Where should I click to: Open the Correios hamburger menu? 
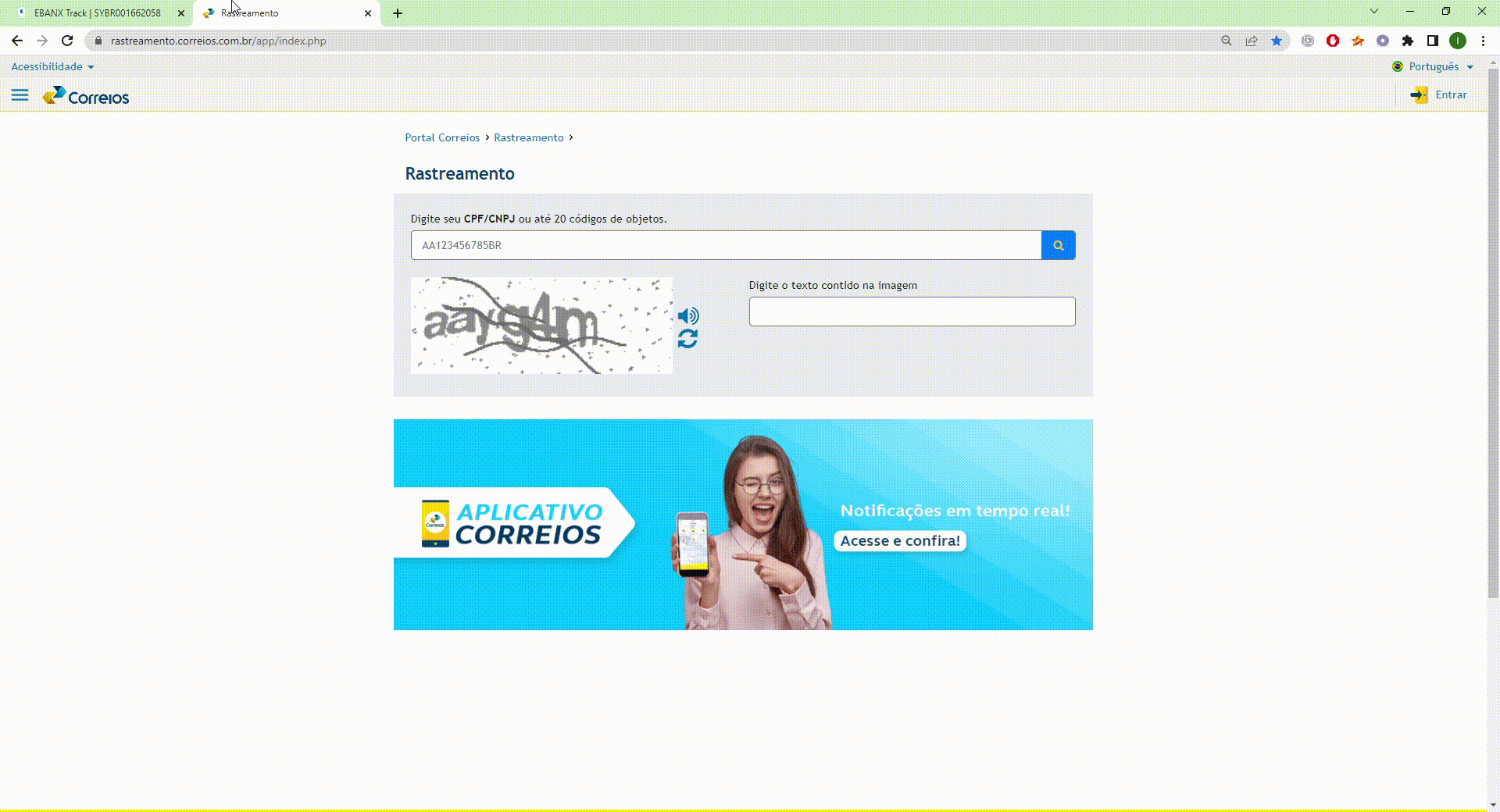pyautogui.click(x=20, y=95)
